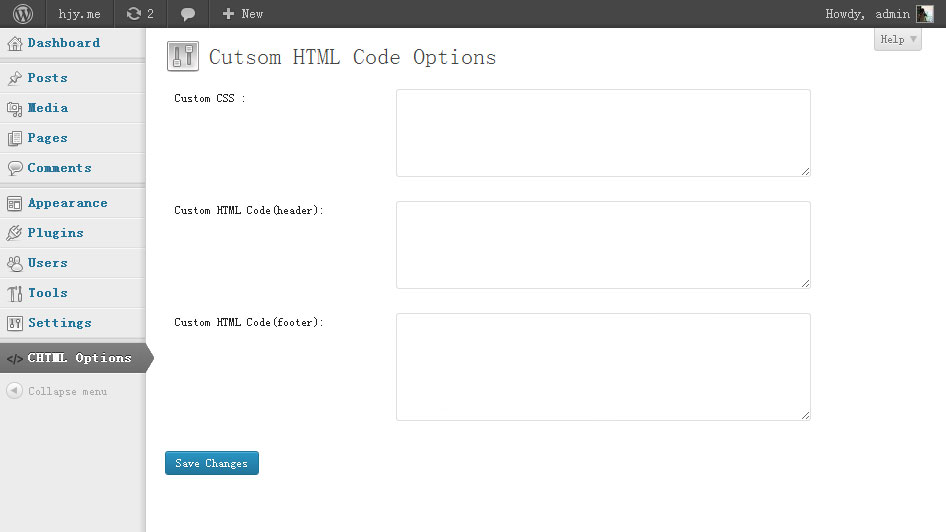Image resolution: width=946 pixels, height=532 pixels.
Task: Open the Settings menu item
Action: tap(59, 323)
